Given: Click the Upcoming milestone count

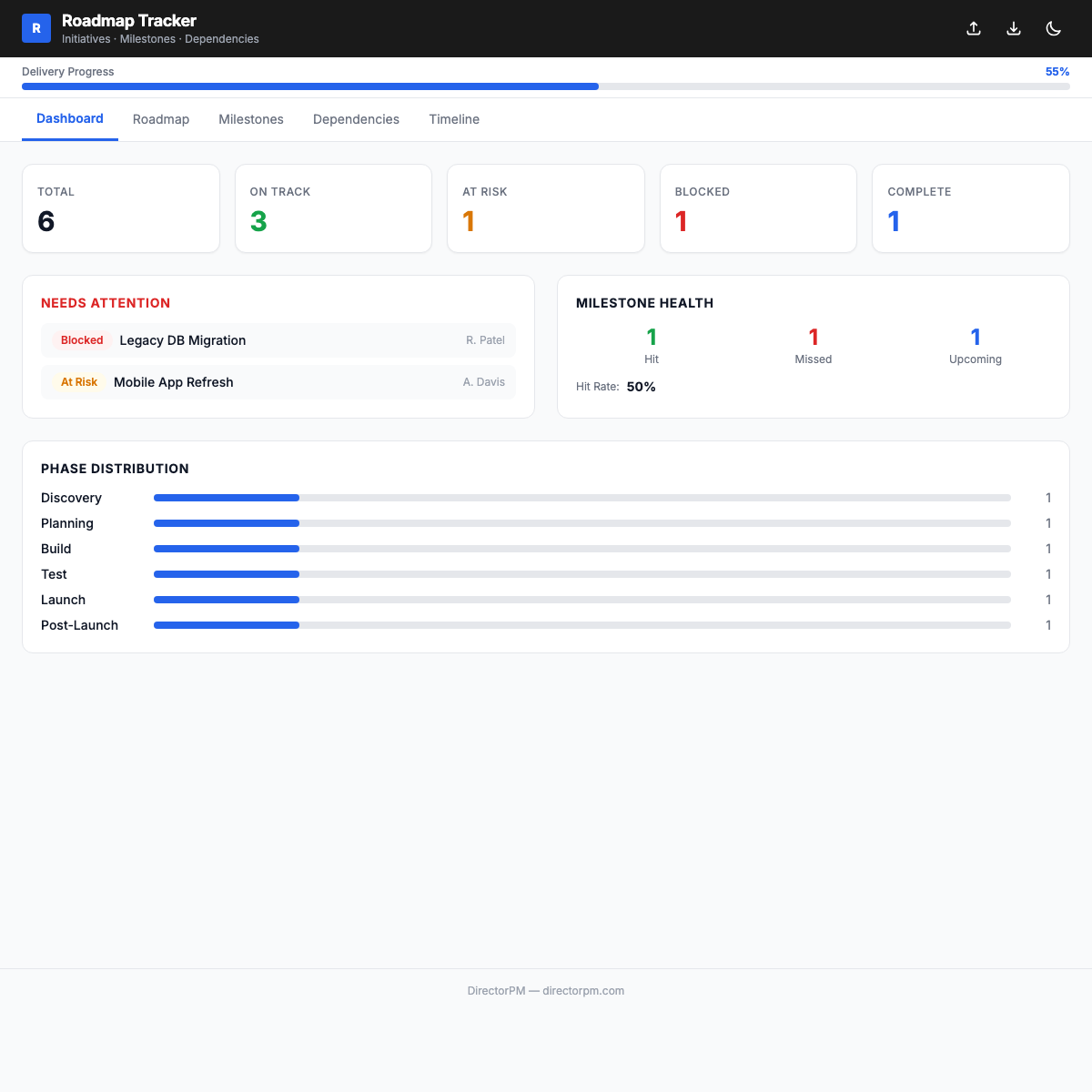Looking at the screenshot, I should (976, 338).
